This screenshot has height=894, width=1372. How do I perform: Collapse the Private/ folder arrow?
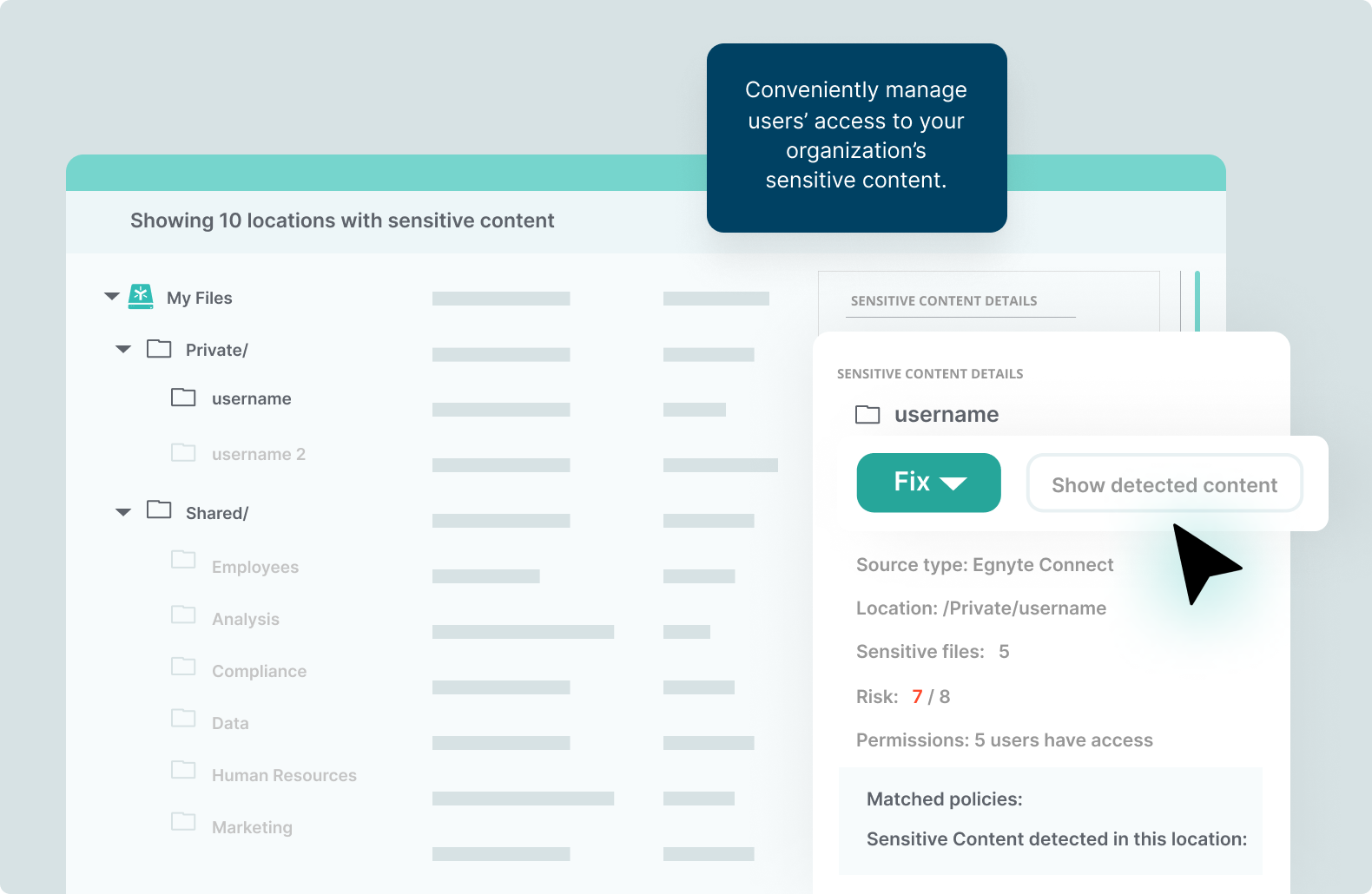[123, 350]
